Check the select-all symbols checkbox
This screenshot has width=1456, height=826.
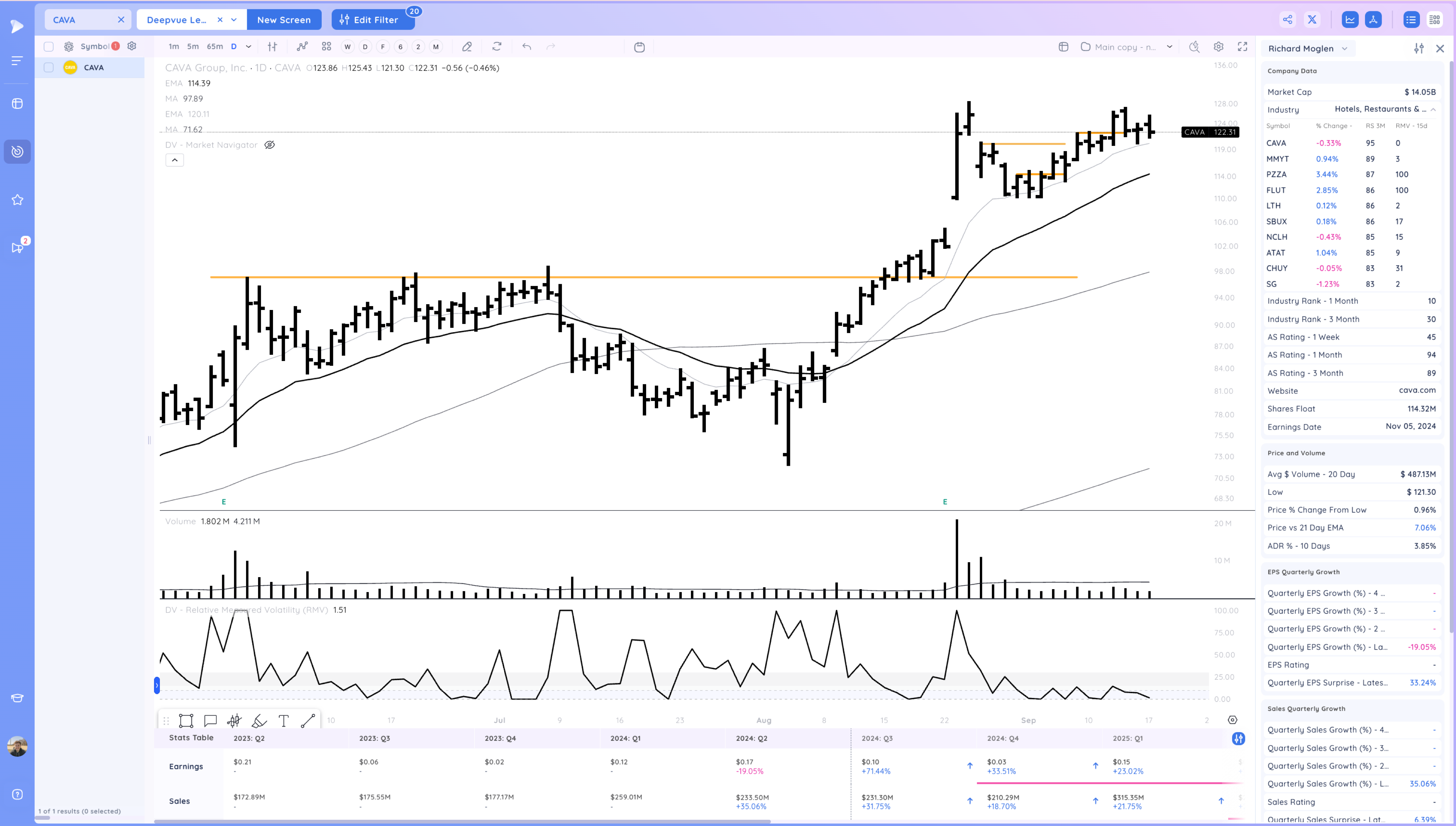click(49, 47)
